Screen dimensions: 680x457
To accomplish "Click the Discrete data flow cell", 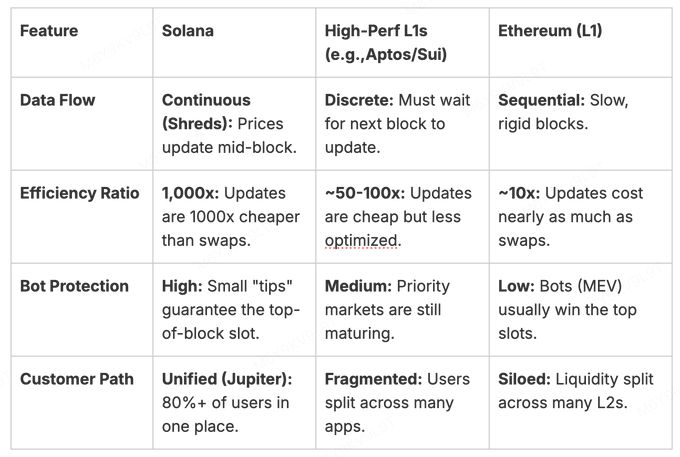I will [x=397, y=124].
